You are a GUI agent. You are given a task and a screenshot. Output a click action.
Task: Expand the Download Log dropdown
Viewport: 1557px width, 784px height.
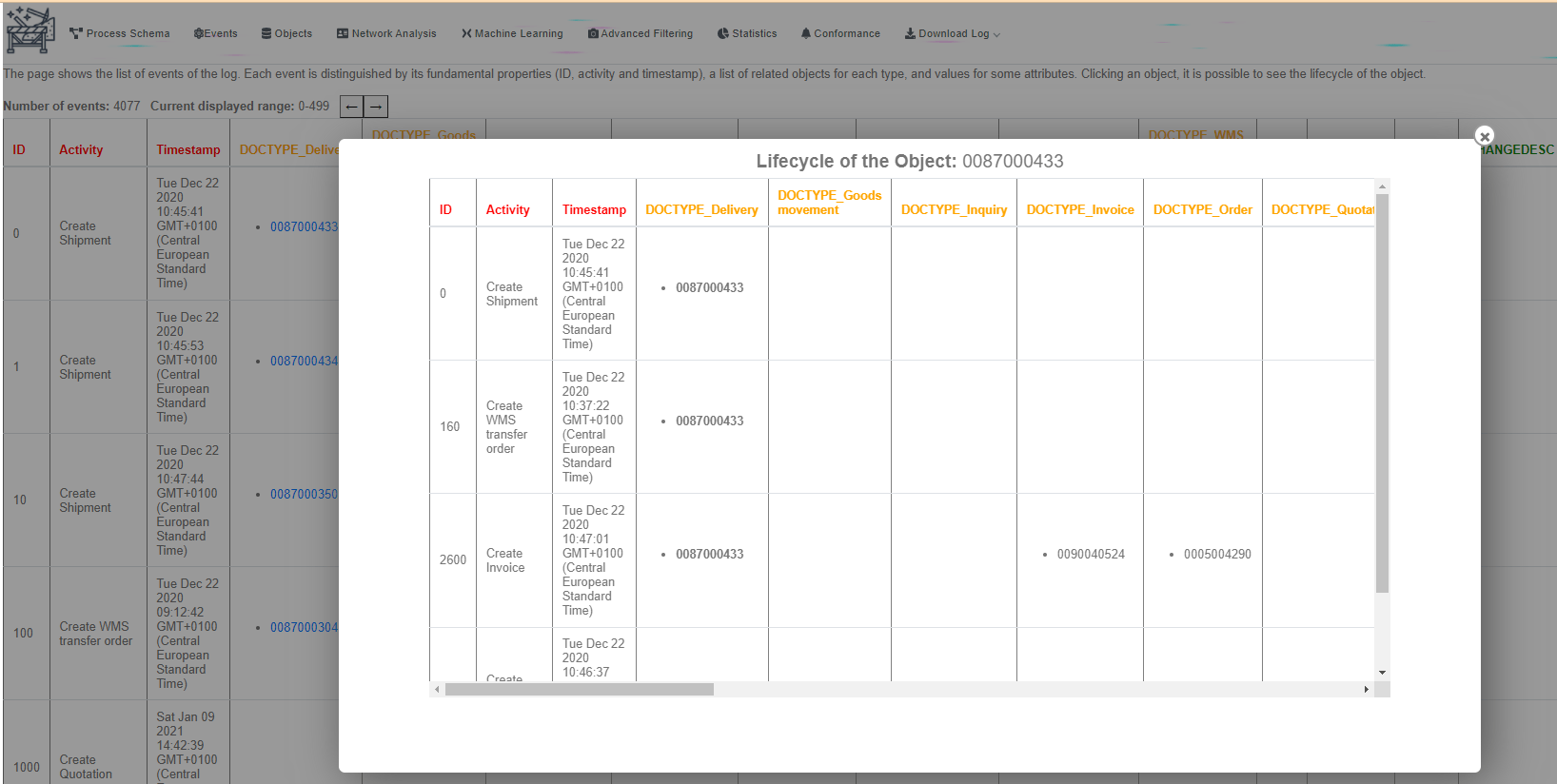tap(952, 33)
